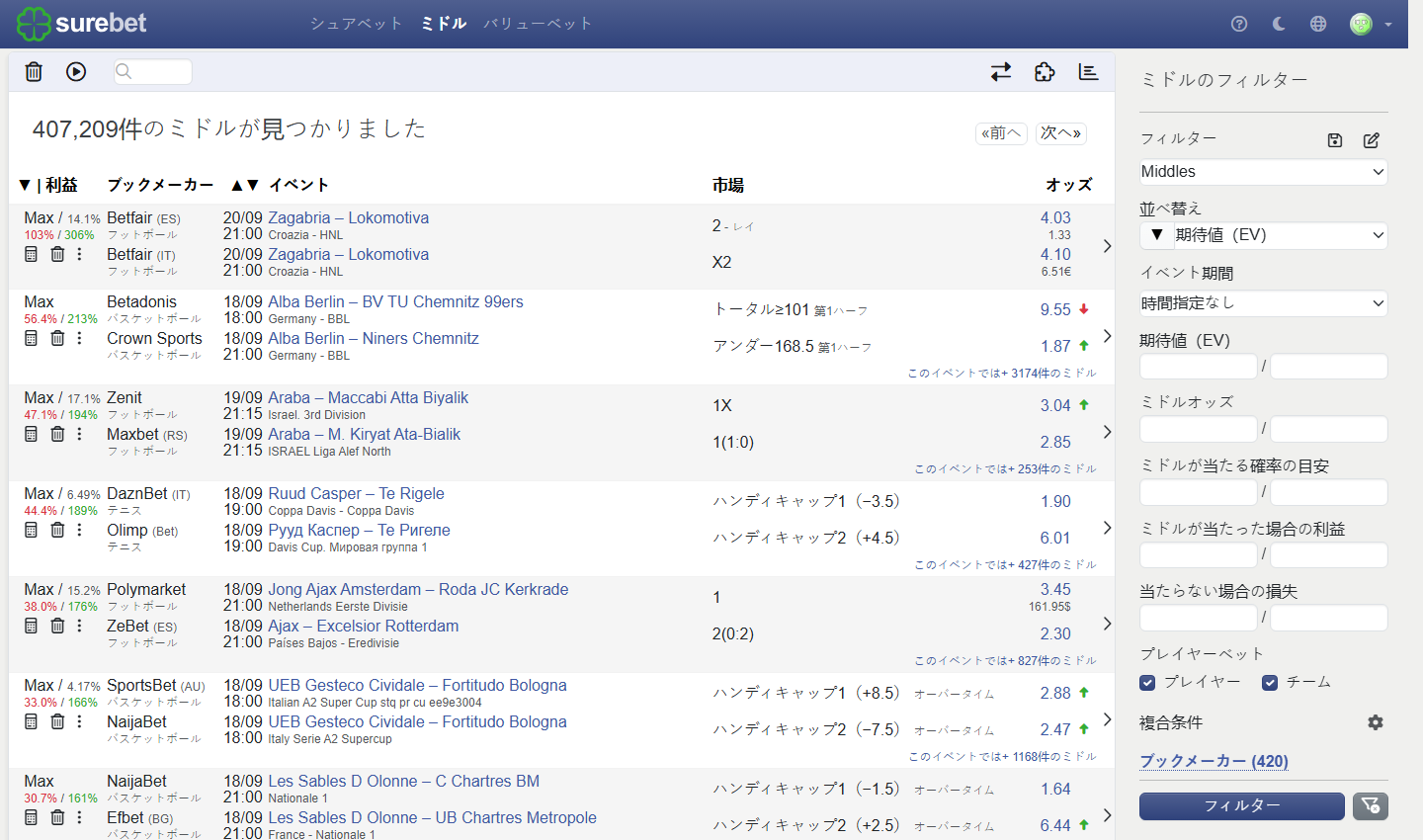Go to previous page «前へ
The height and width of the screenshot is (840, 1423).
1001,133
